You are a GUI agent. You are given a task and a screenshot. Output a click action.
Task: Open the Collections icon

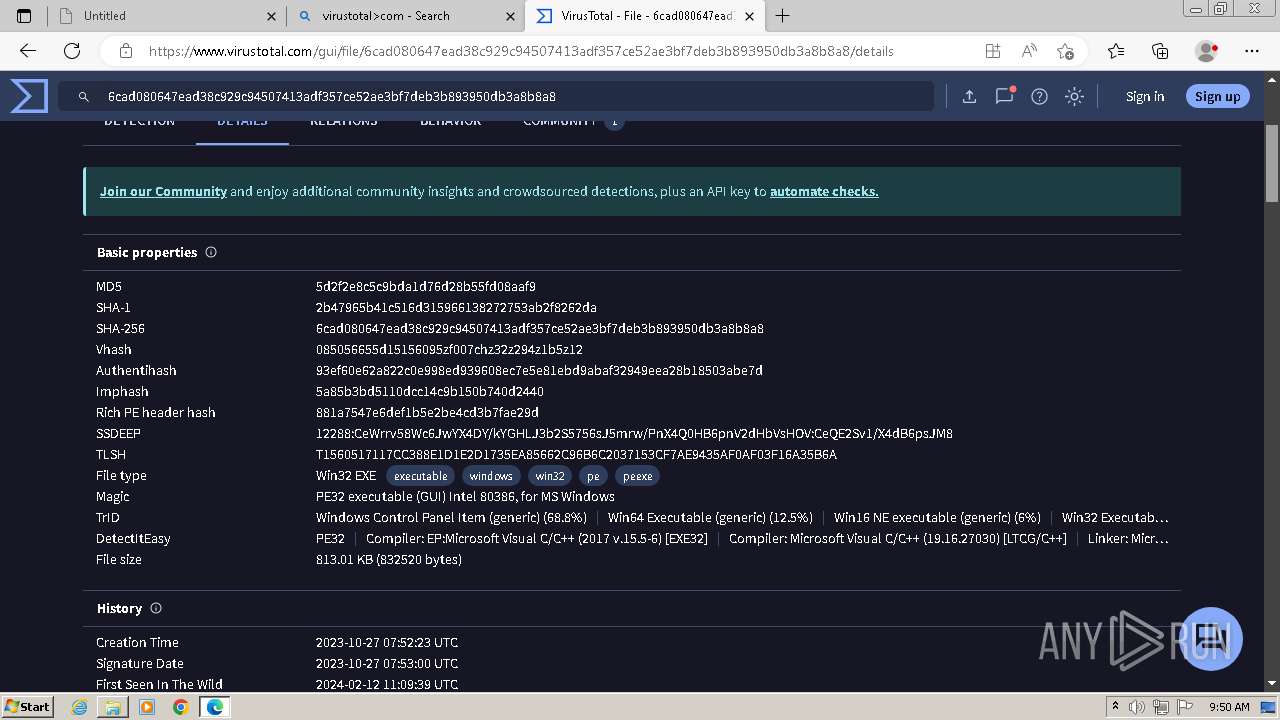(x=1160, y=51)
